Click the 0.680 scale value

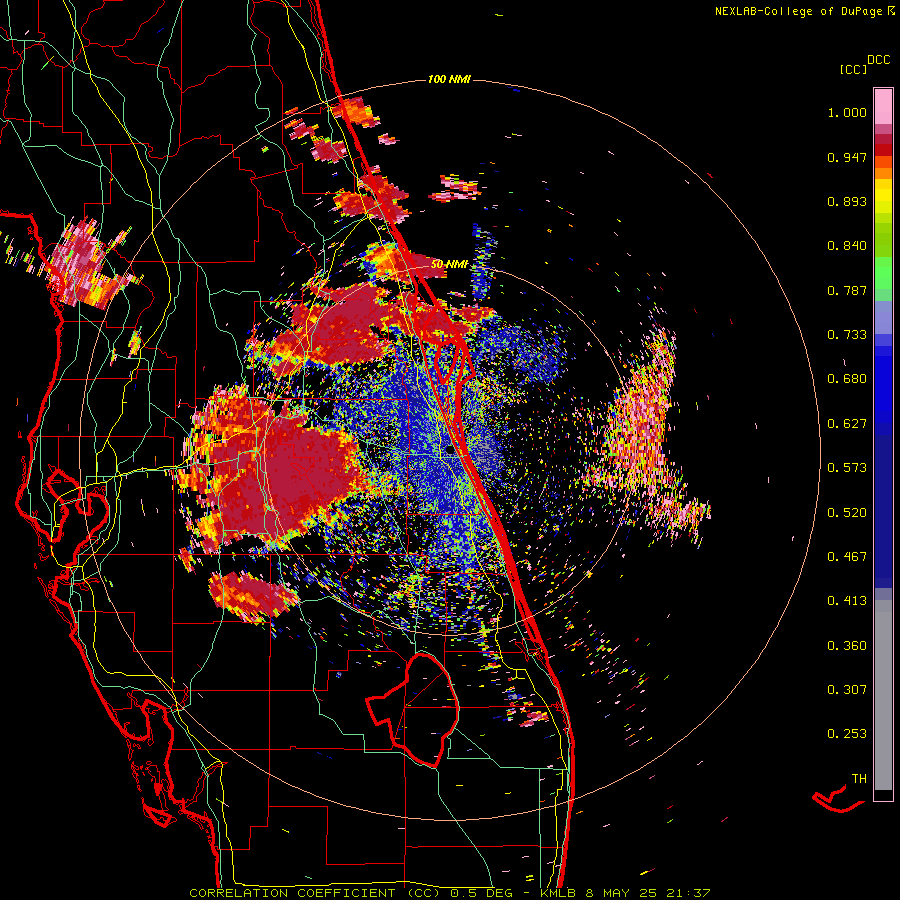(847, 379)
